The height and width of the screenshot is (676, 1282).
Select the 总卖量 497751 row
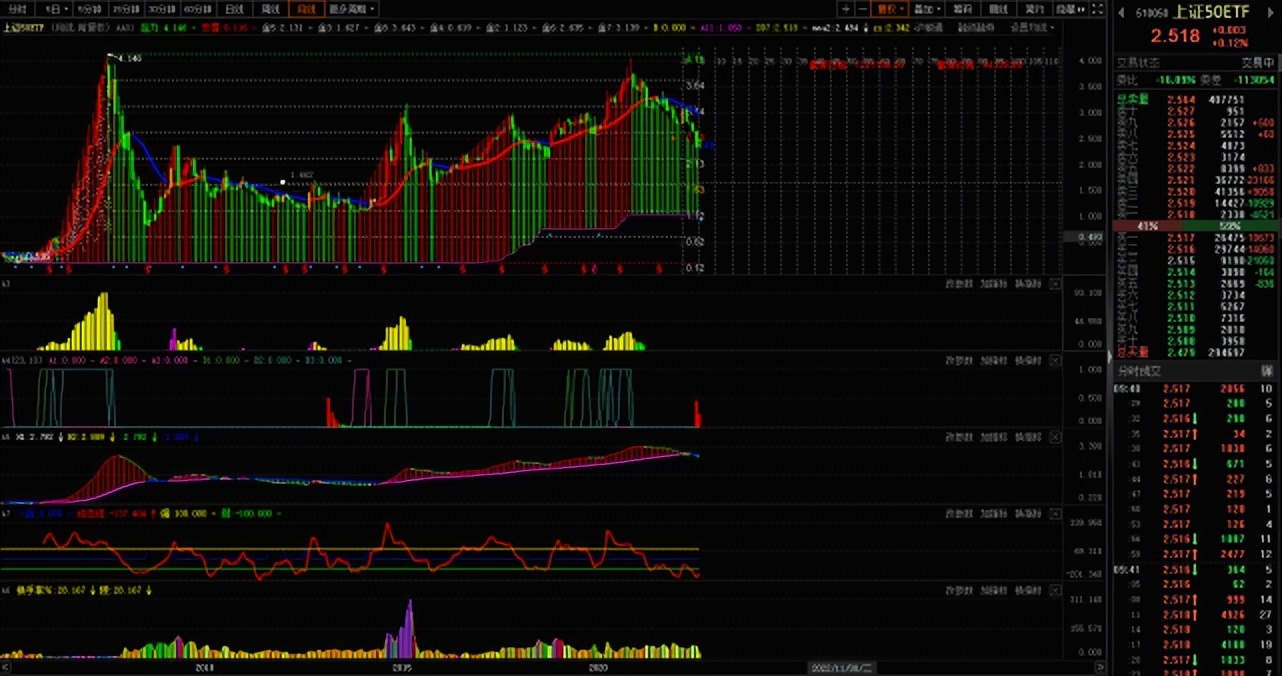pos(1197,99)
